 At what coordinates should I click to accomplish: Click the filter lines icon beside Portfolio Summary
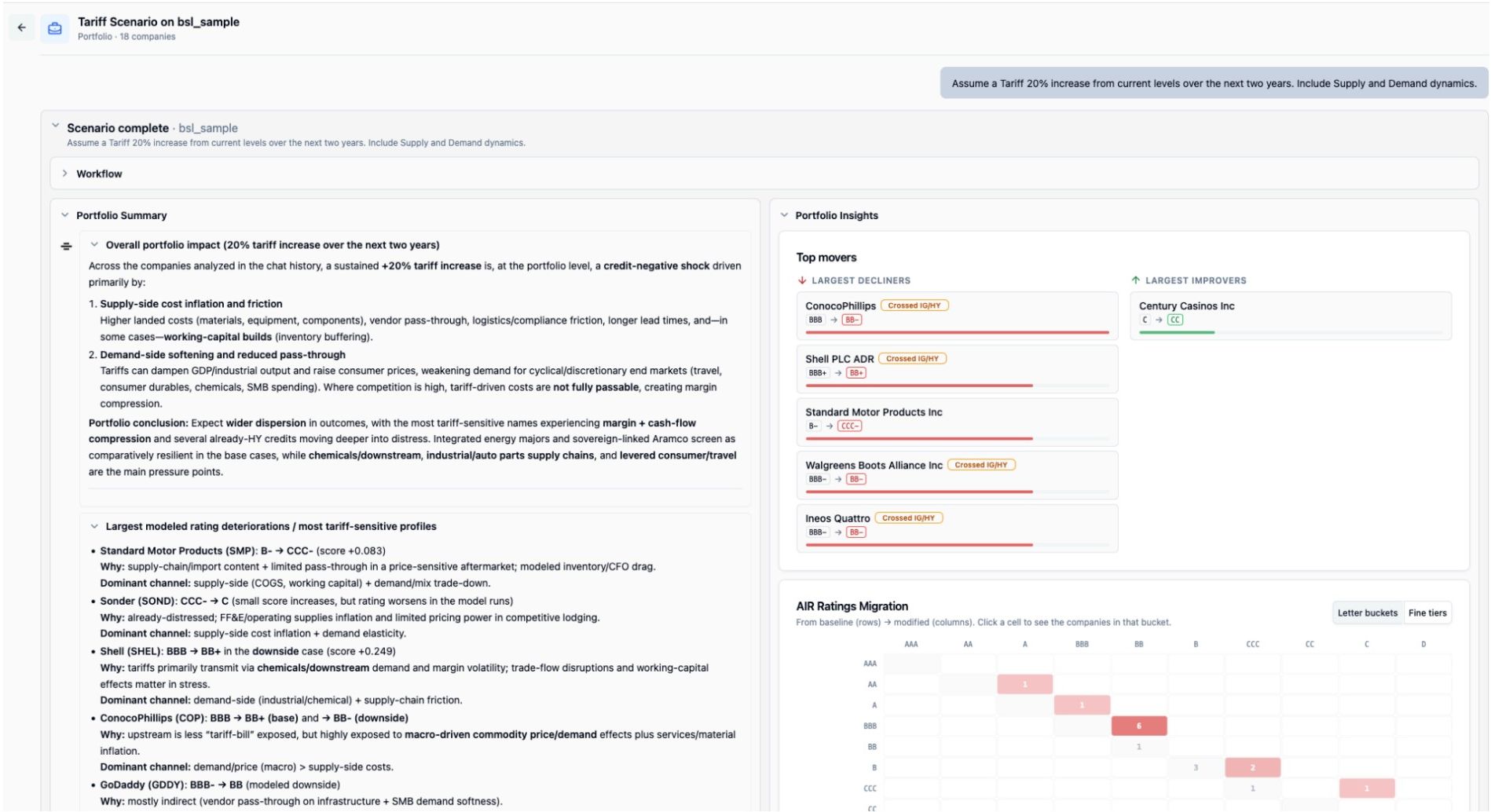pos(66,246)
